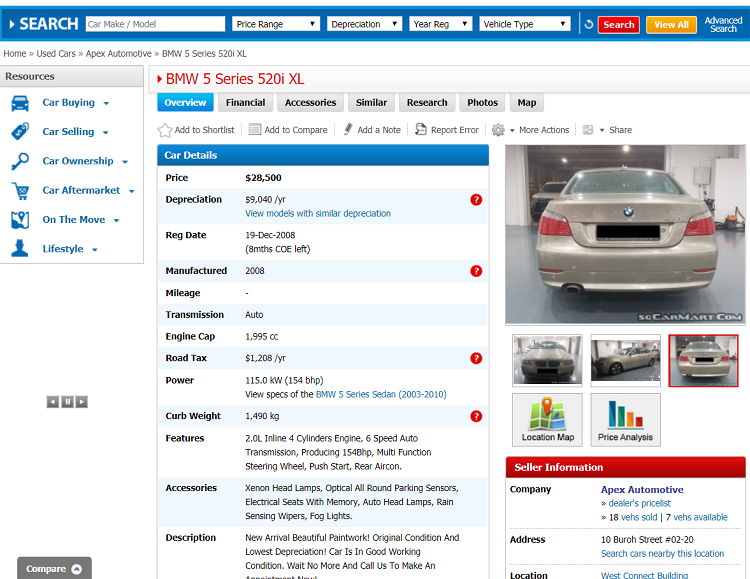750x579 pixels.
Task: Expand the Lifestyle menu
Action: (95, 249)
